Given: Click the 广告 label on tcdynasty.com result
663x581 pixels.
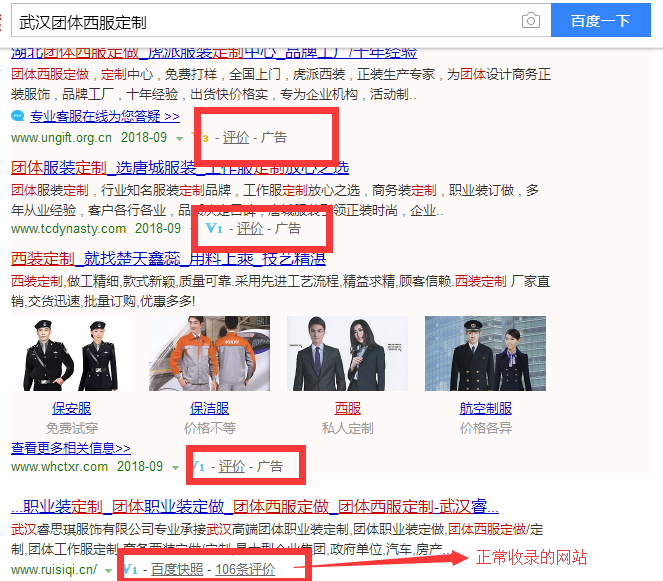Looking at the screenshot, I should click(x=288, y=229).
